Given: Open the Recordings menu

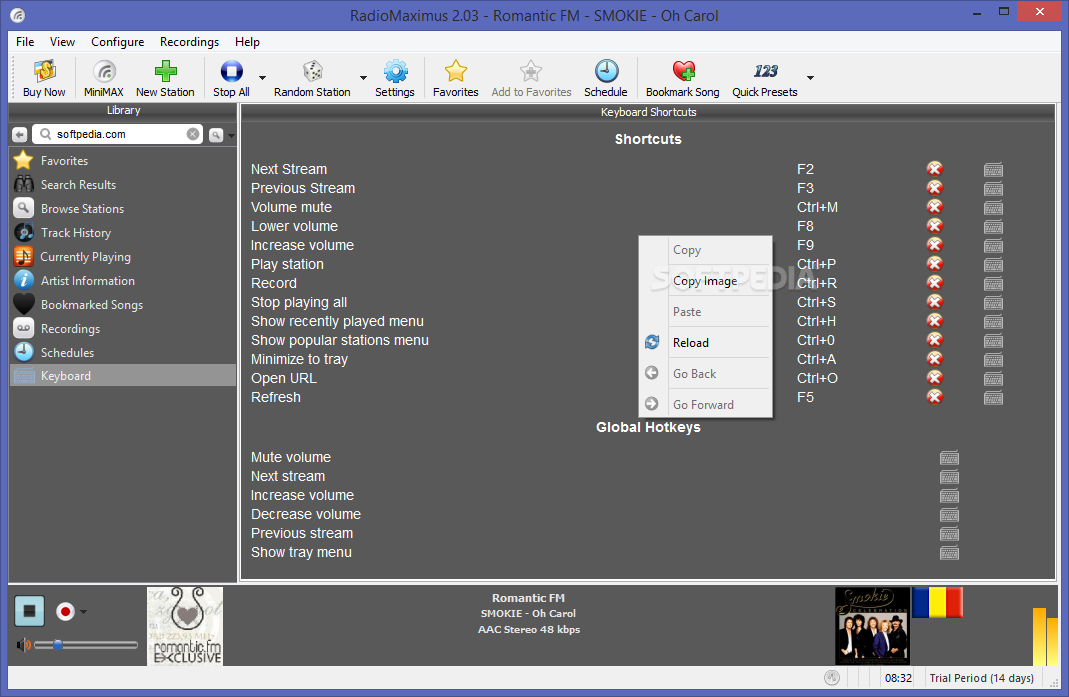Looking at the screenshot, I should (x=190, y=42).
